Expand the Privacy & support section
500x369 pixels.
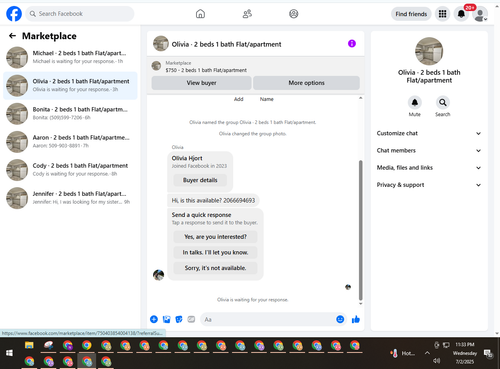click(429, 185)
